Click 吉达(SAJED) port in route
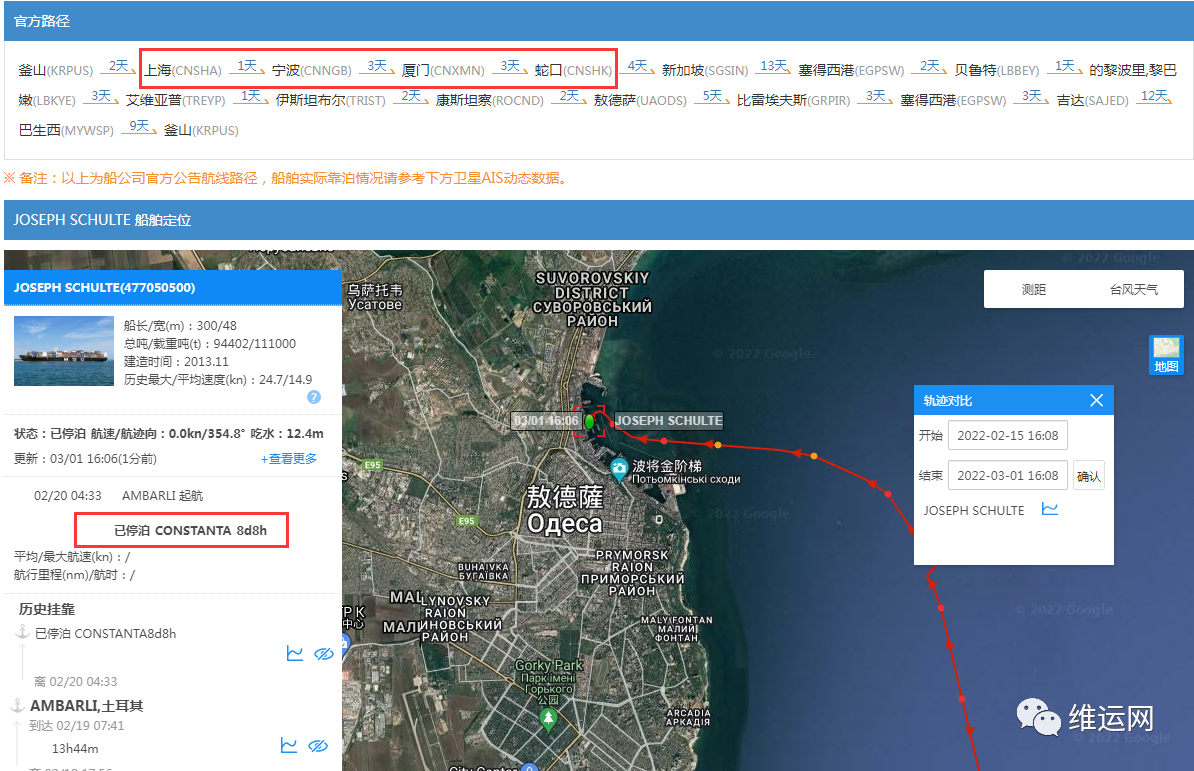This screenshot has width=1194, height=771. (x=1093, y=100)
